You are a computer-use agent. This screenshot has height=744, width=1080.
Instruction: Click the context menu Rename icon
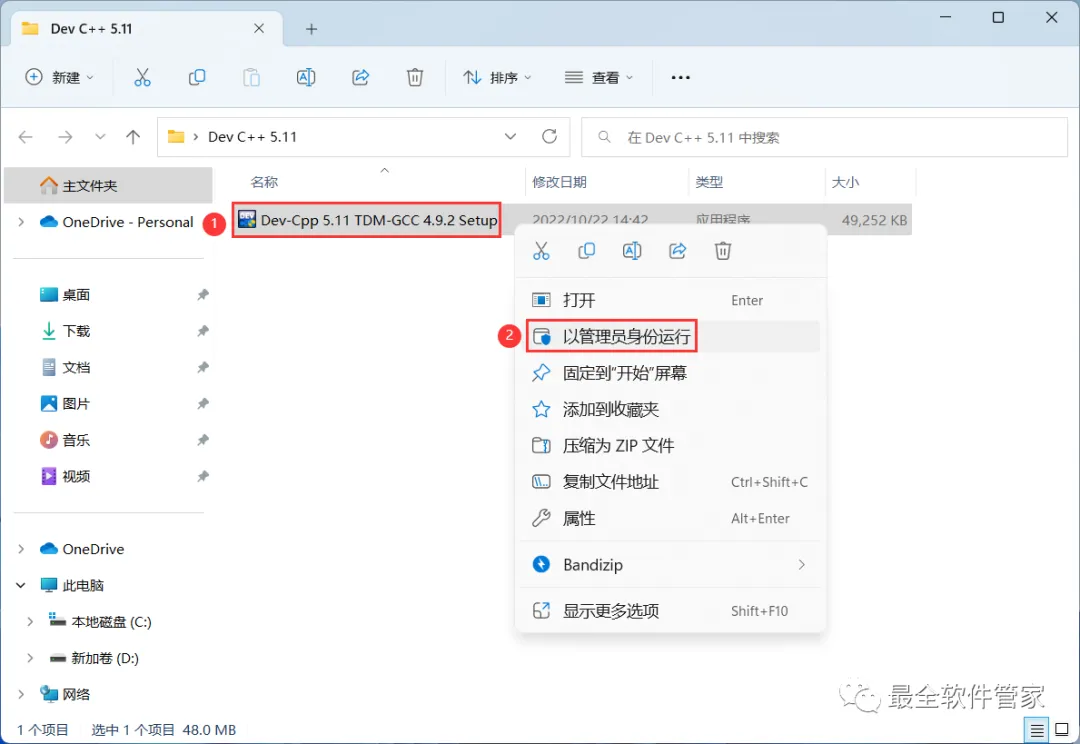click(632, 251)
